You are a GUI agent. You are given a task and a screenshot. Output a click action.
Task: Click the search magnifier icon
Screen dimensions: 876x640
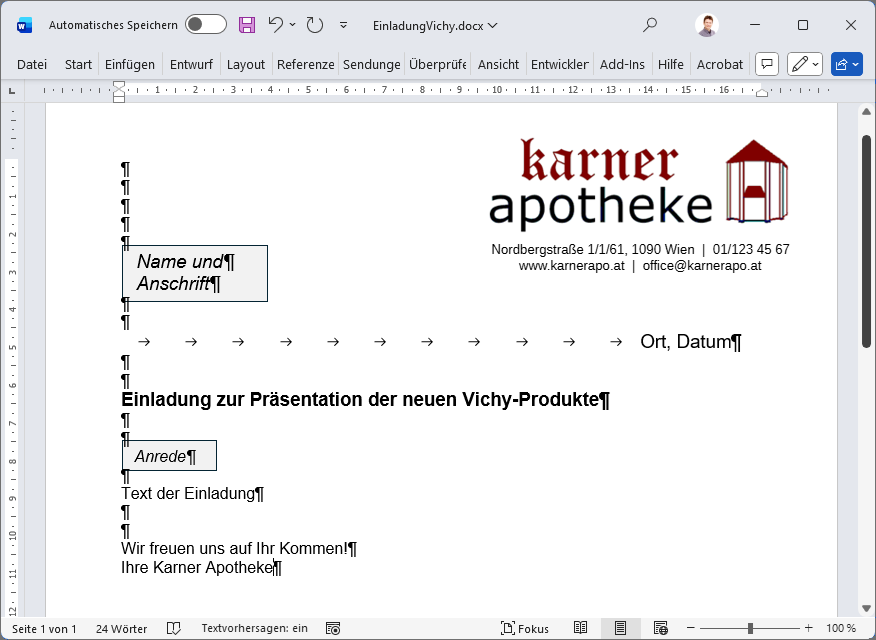[x=650, y=25]
